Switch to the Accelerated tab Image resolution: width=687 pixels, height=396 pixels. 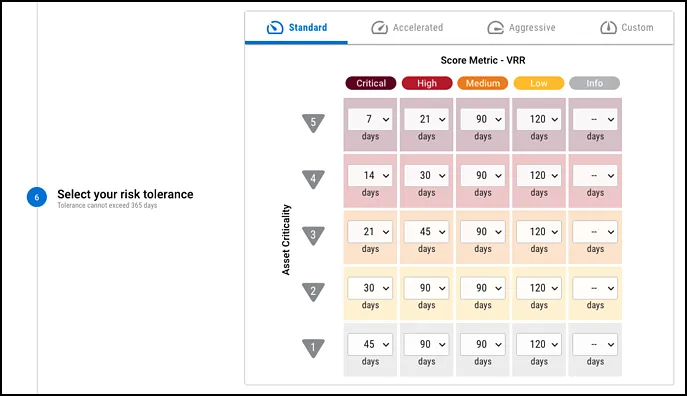[x=407, y=28]
